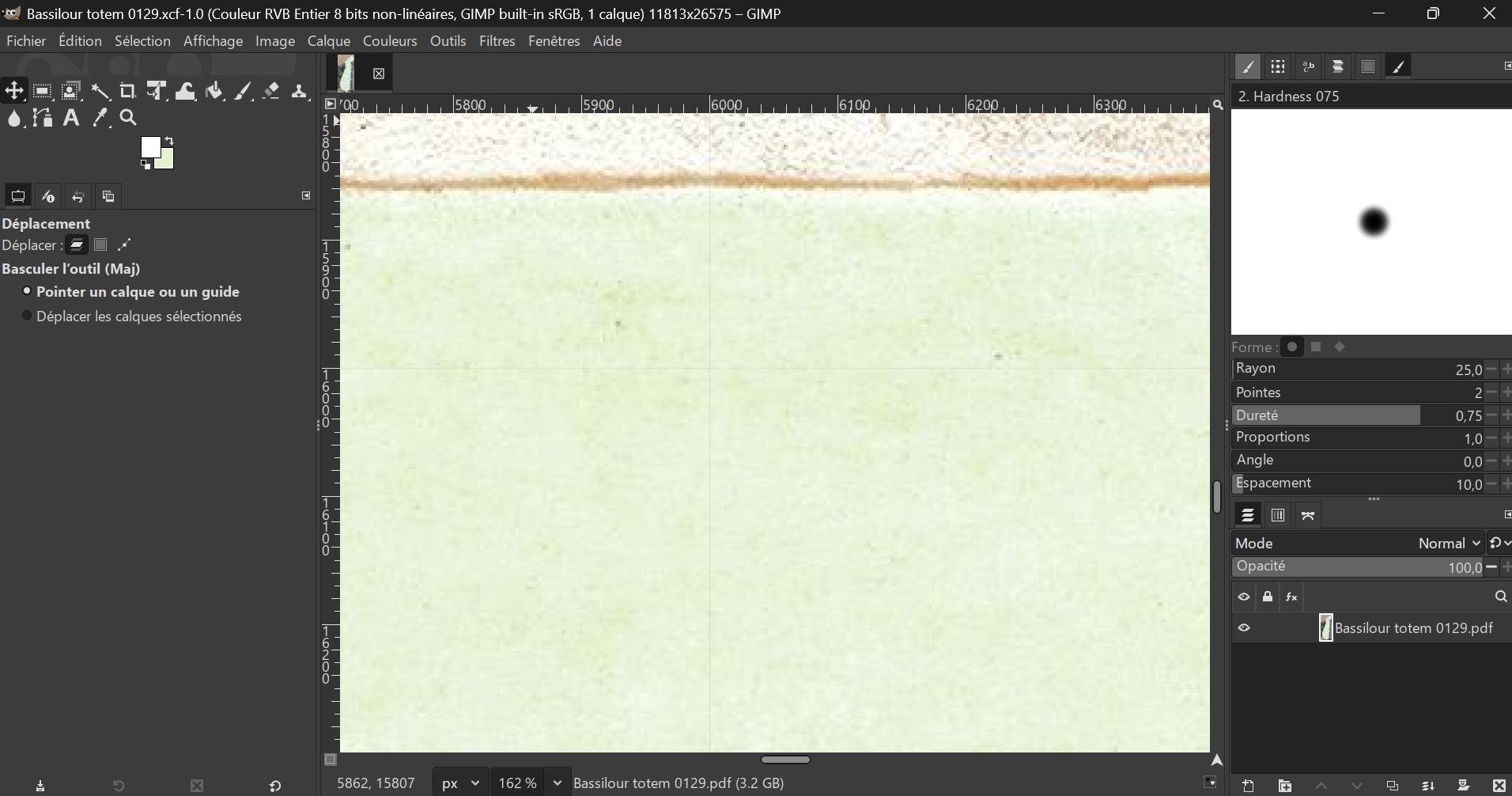This screenshot has width=1512, height=796.
Task: Choose the diamond brush shape
Action: click(x=1340, y=347)
